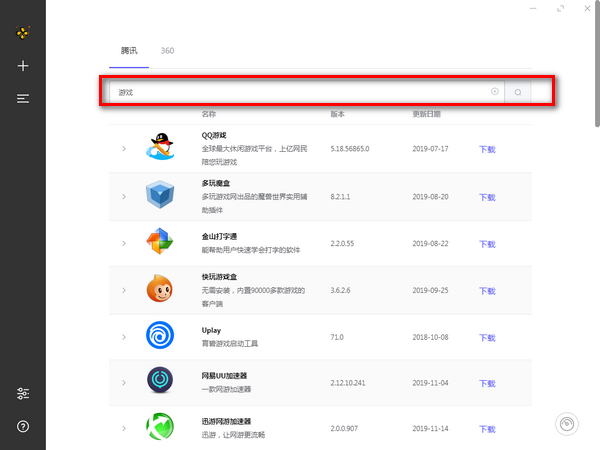
Task: Click the magnifier search button
Action: (x=518, y=92)
